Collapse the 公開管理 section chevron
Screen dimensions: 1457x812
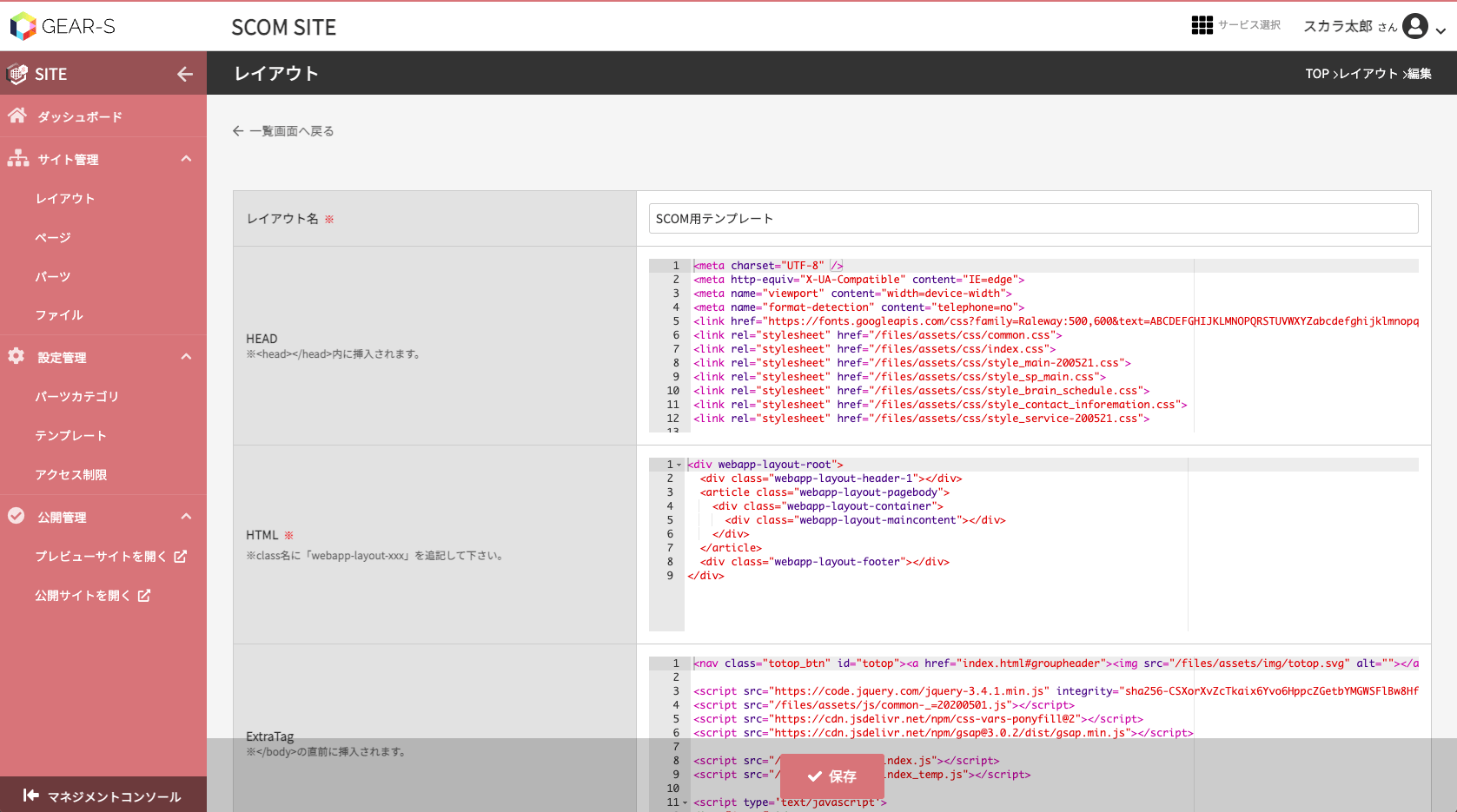pyautogui.click(x=186, y=517)
